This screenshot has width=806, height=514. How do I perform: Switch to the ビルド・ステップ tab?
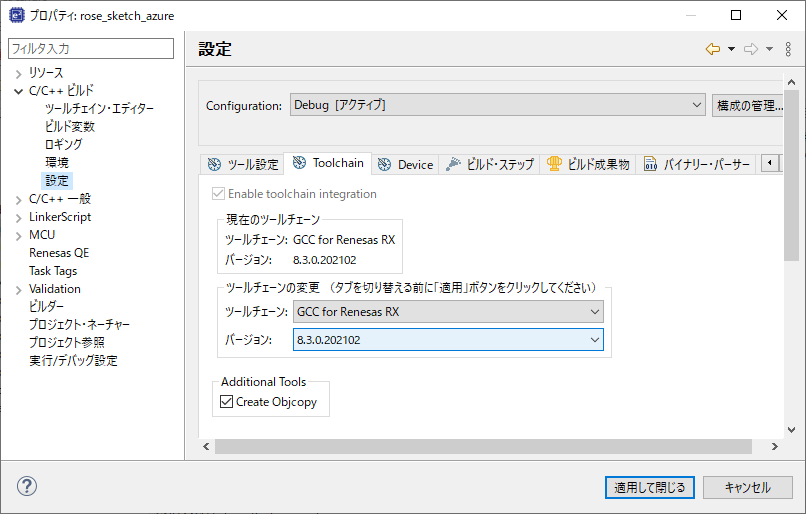(489, 164)
